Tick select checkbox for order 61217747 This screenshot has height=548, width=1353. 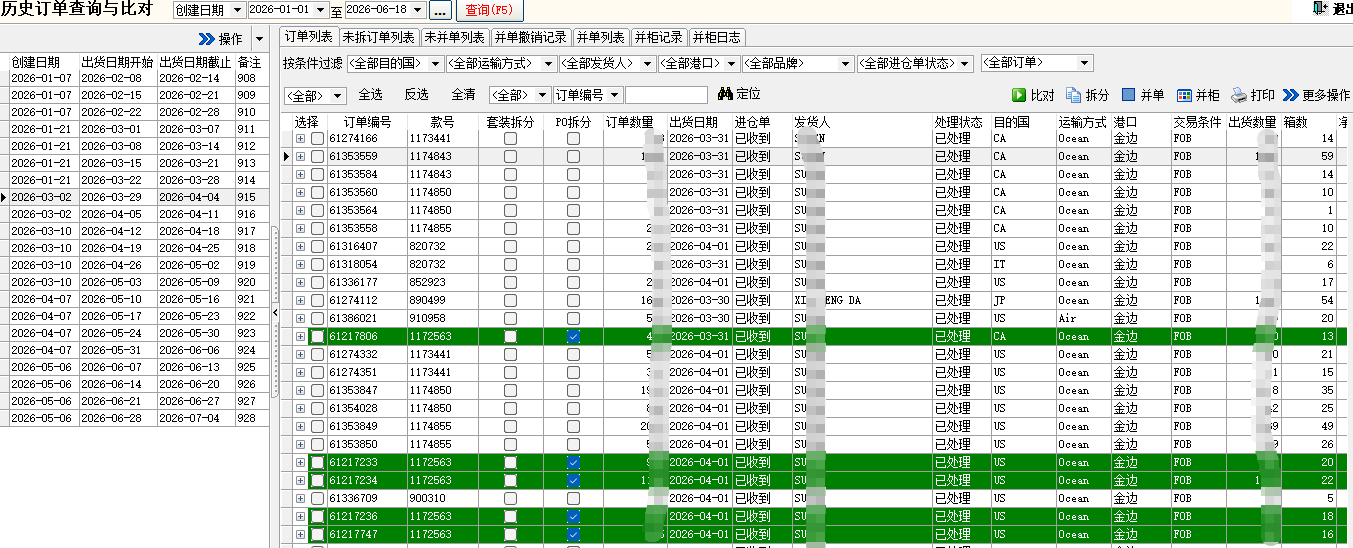[x=317, y=535]
